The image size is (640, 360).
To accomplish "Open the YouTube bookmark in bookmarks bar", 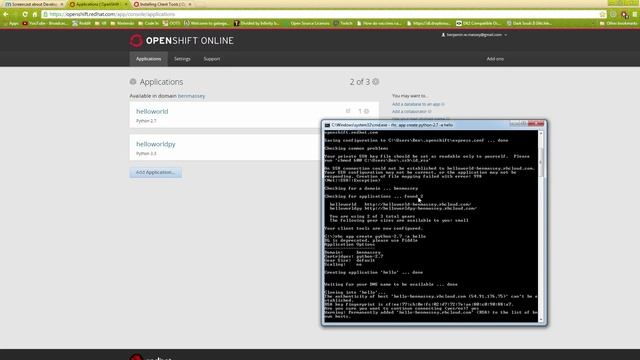I will coord(44,23).
